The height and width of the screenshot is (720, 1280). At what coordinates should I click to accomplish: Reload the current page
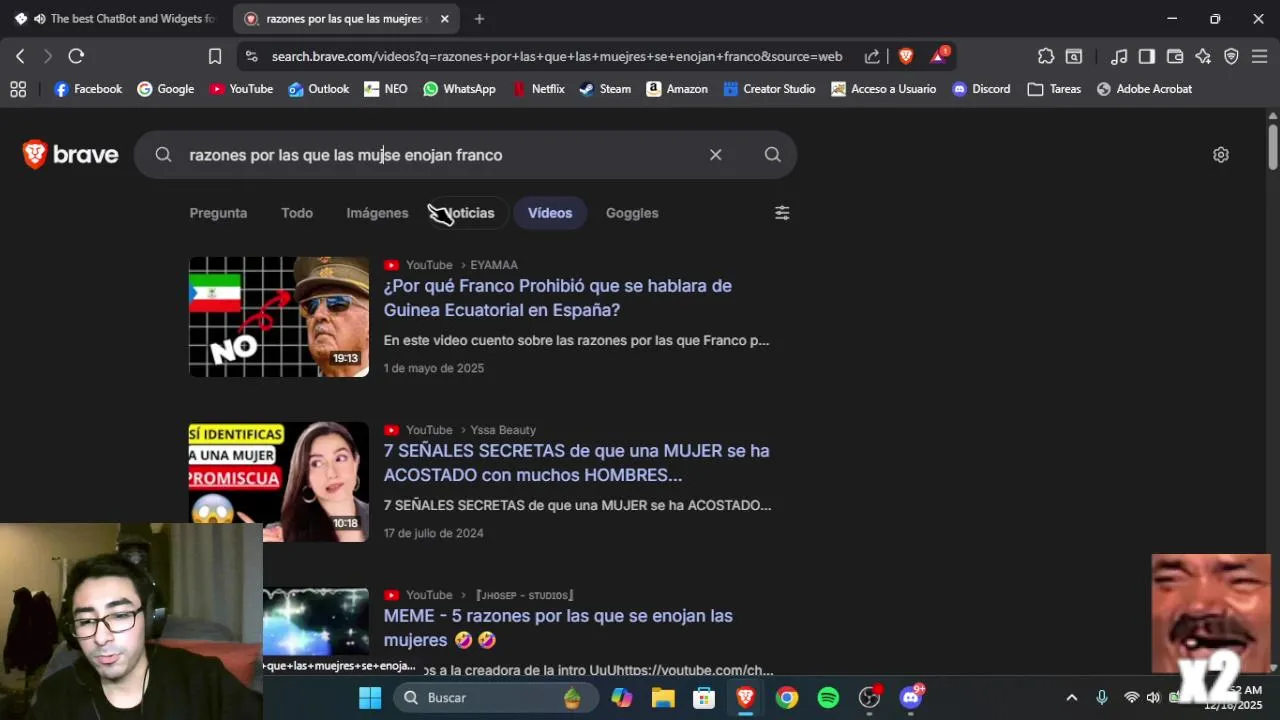76,57
